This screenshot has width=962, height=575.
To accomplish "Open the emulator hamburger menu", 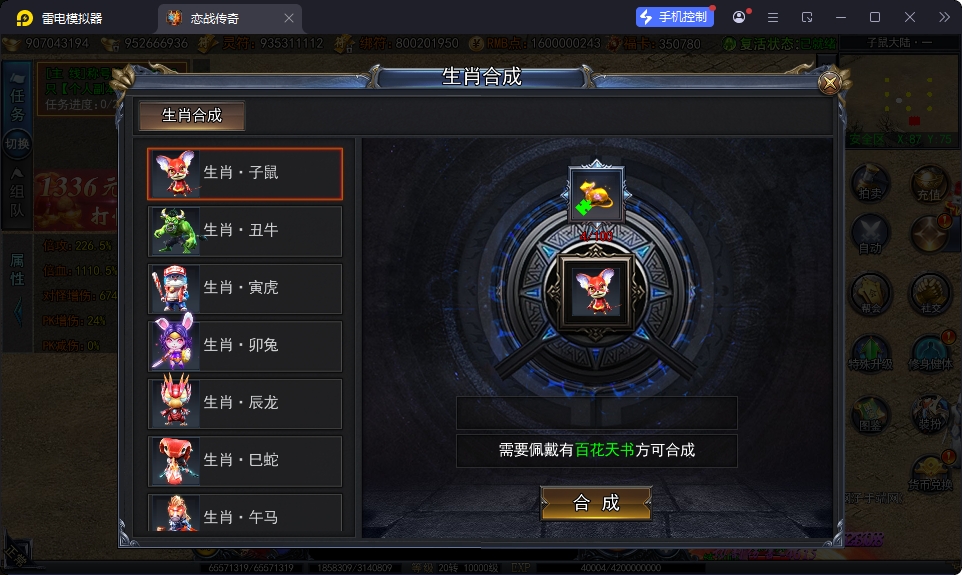I will coord(773,18).
